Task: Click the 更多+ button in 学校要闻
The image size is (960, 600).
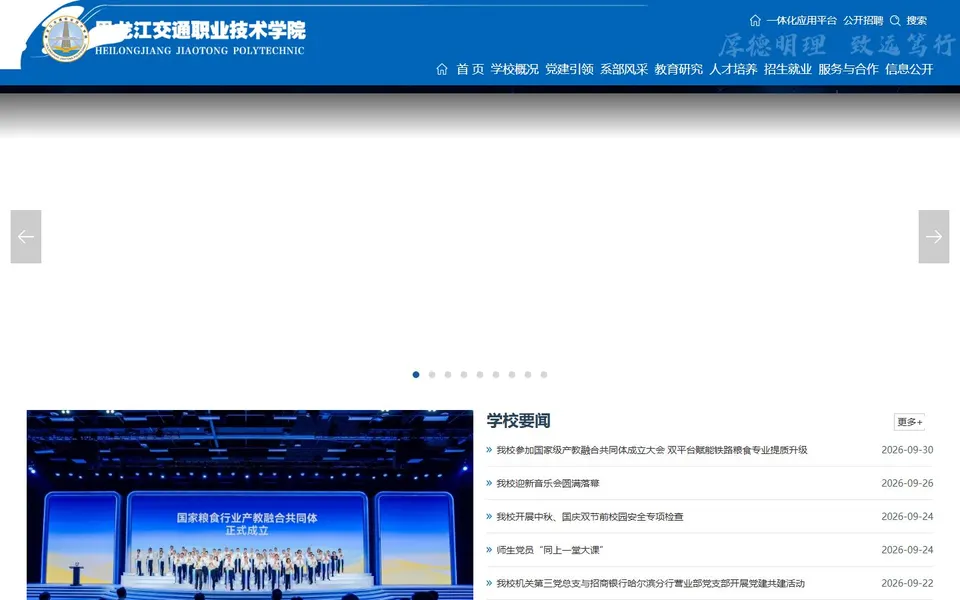Action: 909,422
